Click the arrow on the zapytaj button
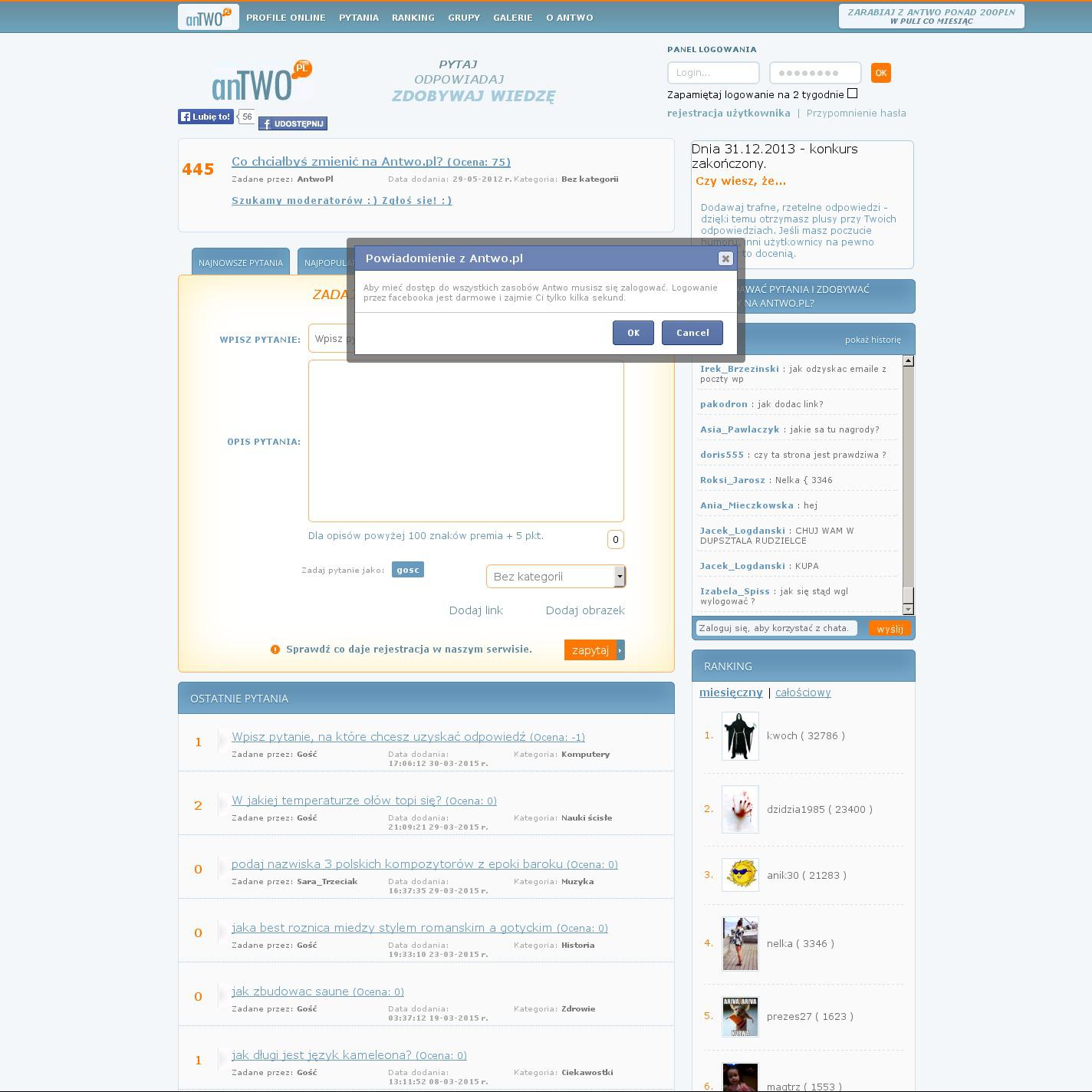Viewport: 1092px width, 1092px height. point(620,650)
